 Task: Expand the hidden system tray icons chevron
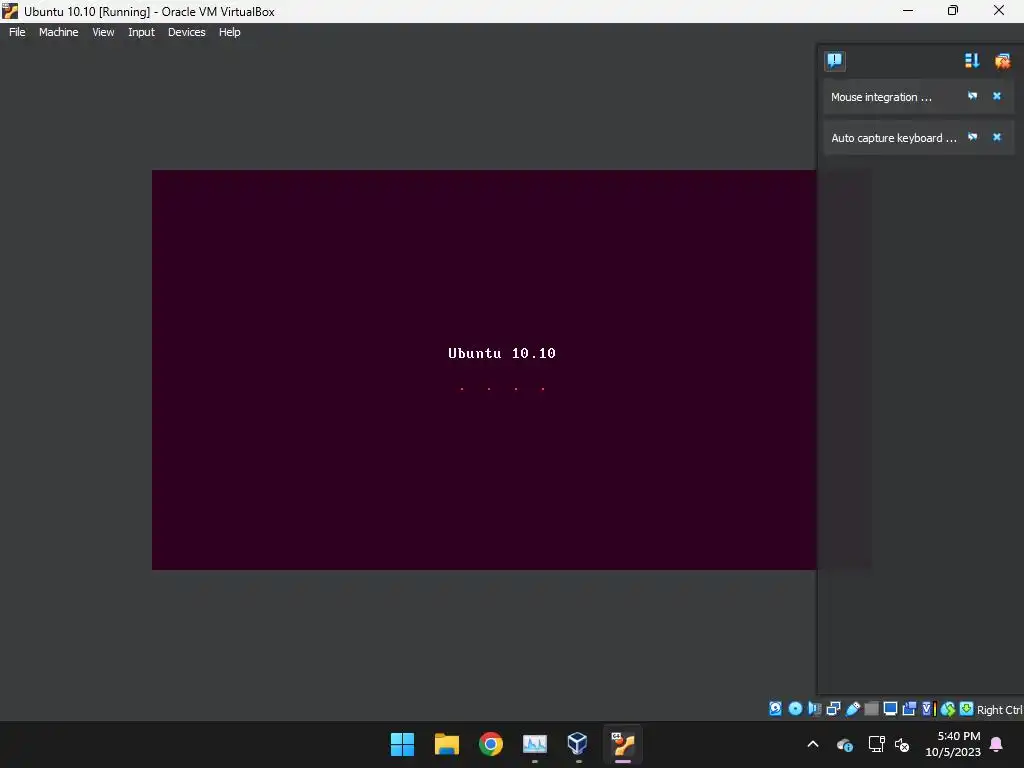(x=813, y=744)
